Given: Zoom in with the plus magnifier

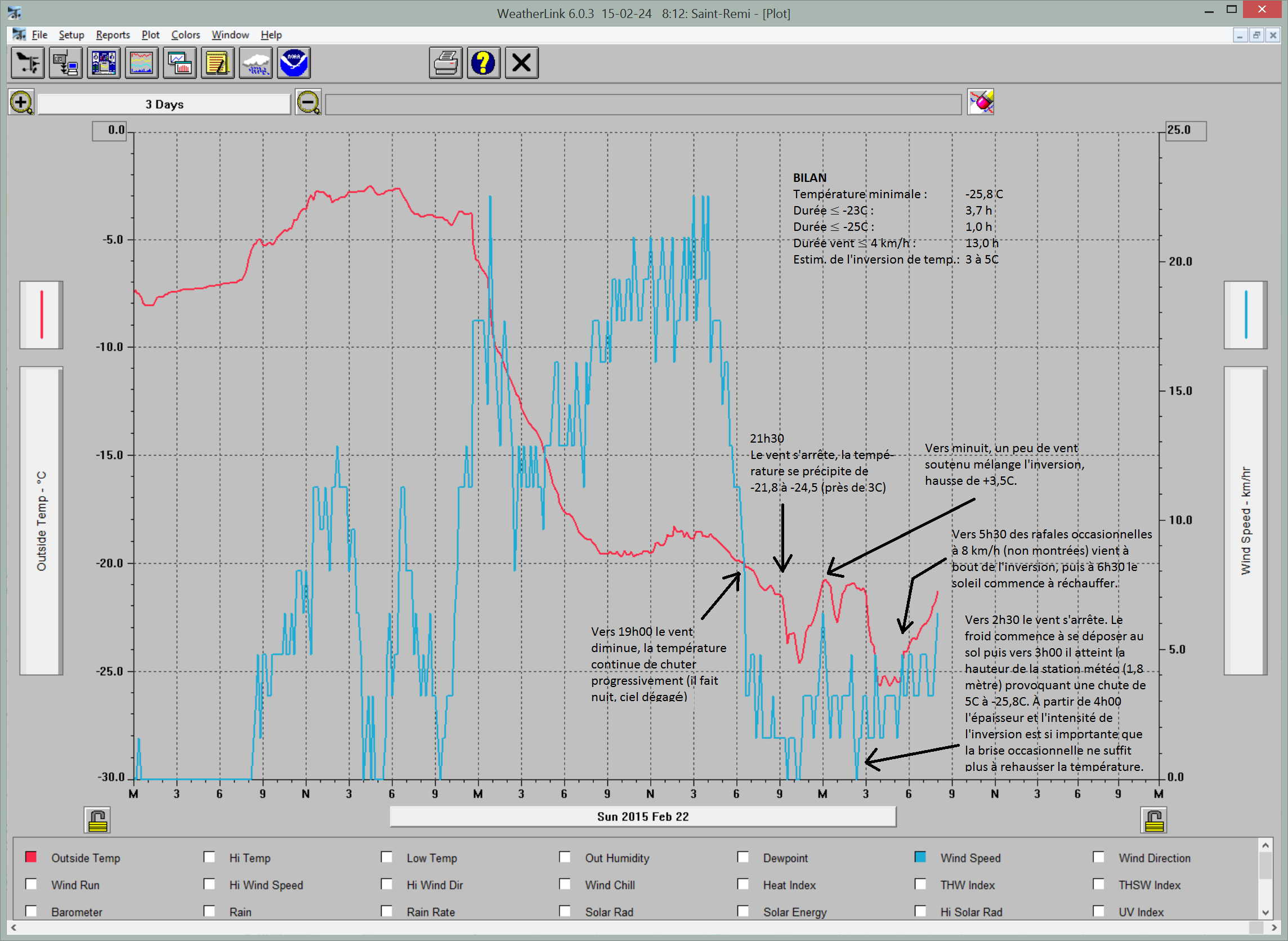Looking at the screenshot, I should coord(21,103).
